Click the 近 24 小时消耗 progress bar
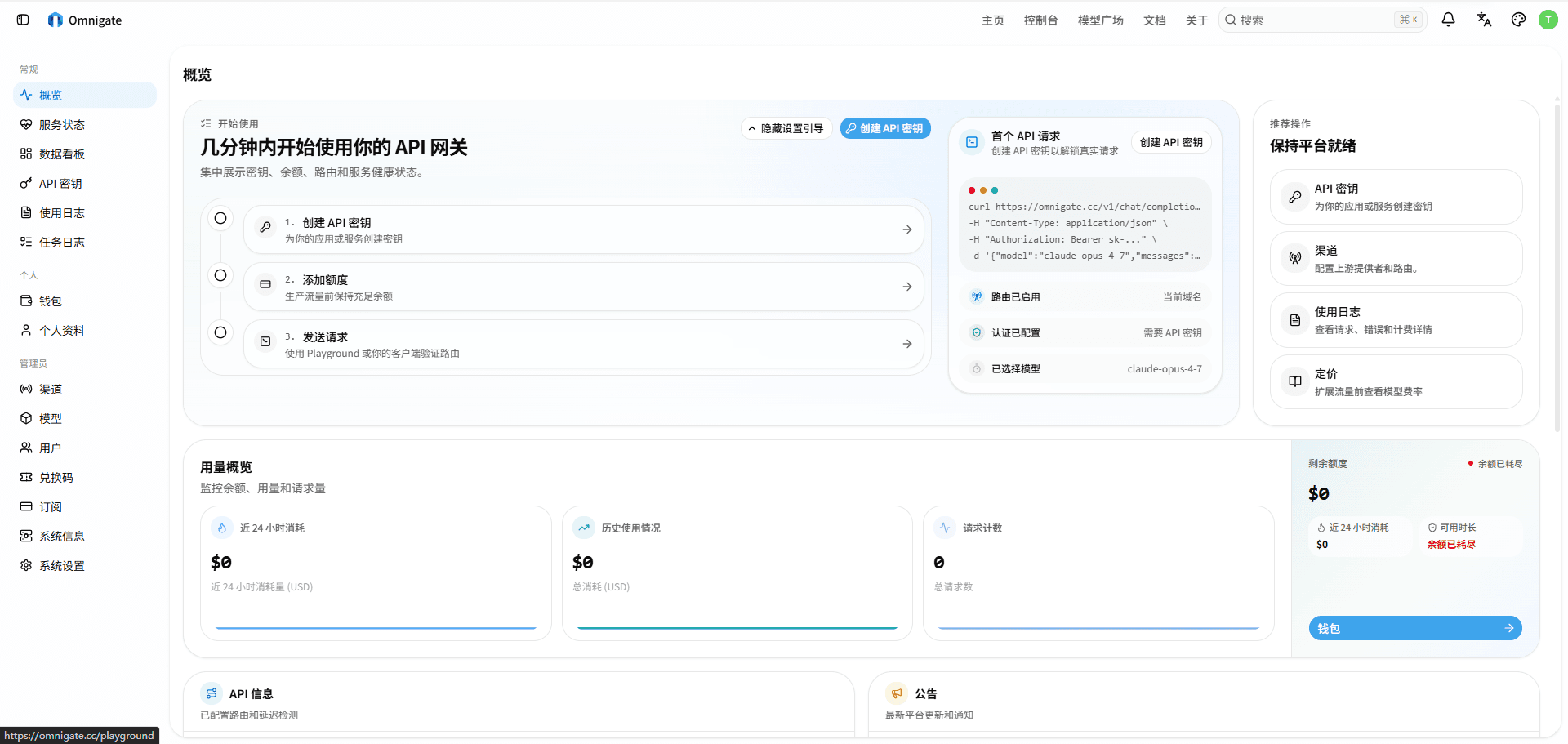 [376, 628]
